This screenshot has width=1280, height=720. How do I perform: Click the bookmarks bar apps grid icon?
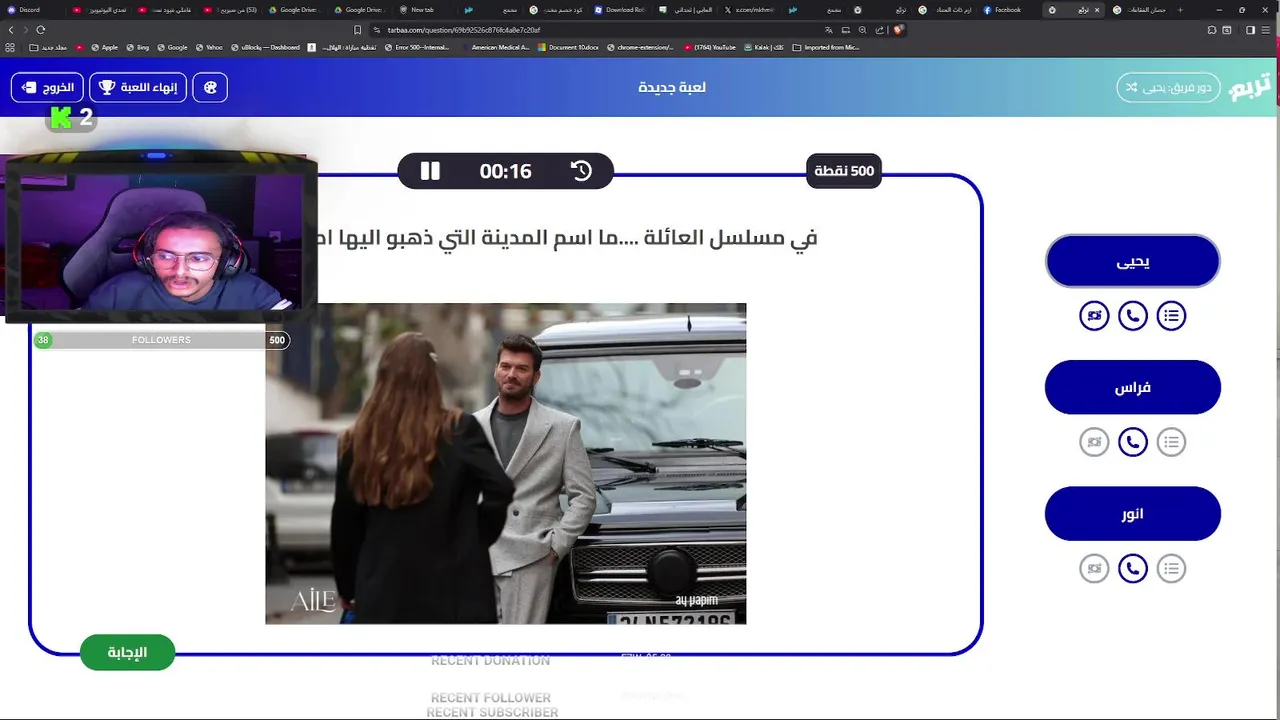pyautogui.click(x=10, y=47)
